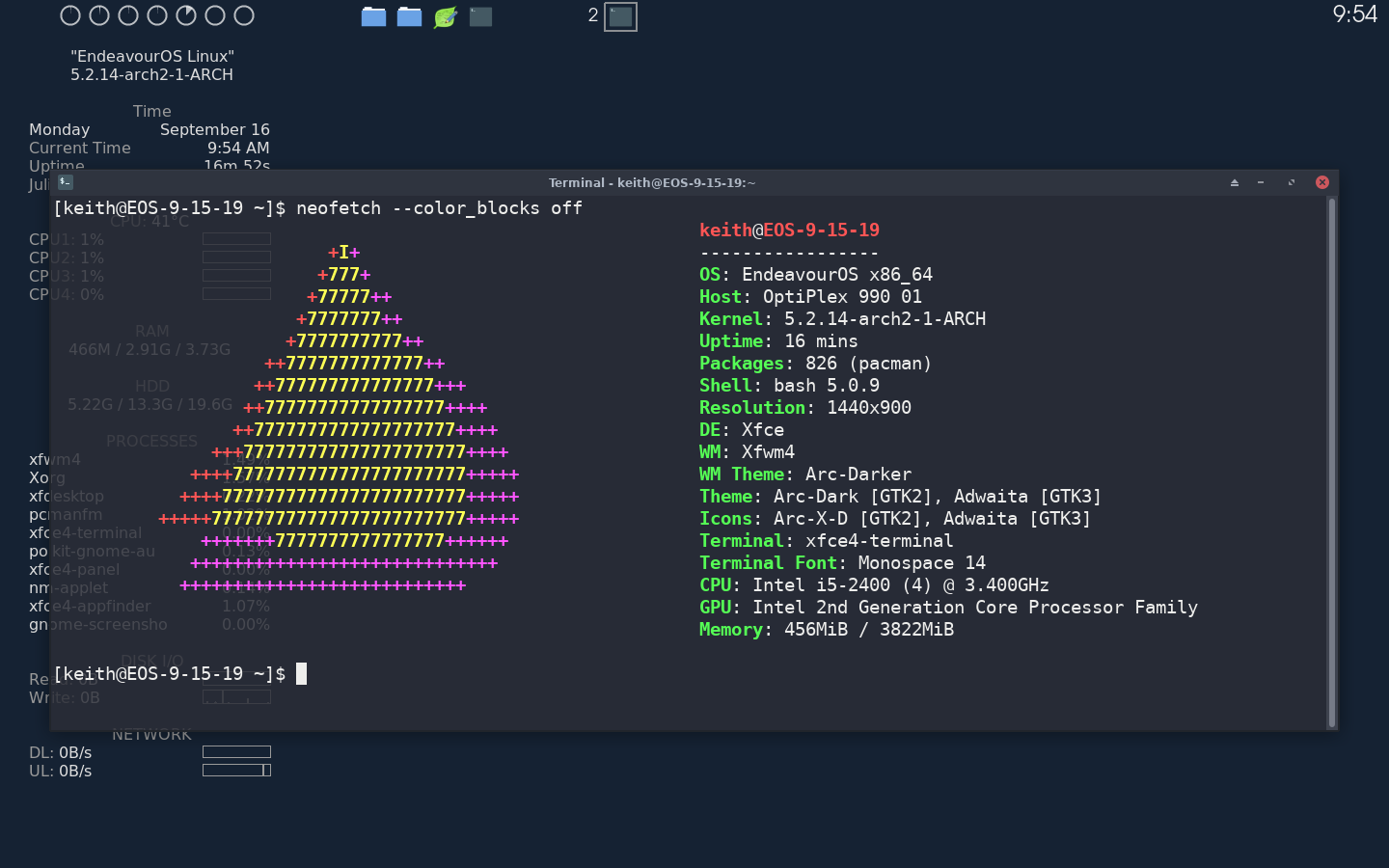Image resolution: width=1389 pixels, height=868 pixels.
Task: Click 9:54 AM current time in widget
Action: tap(238, 148)
